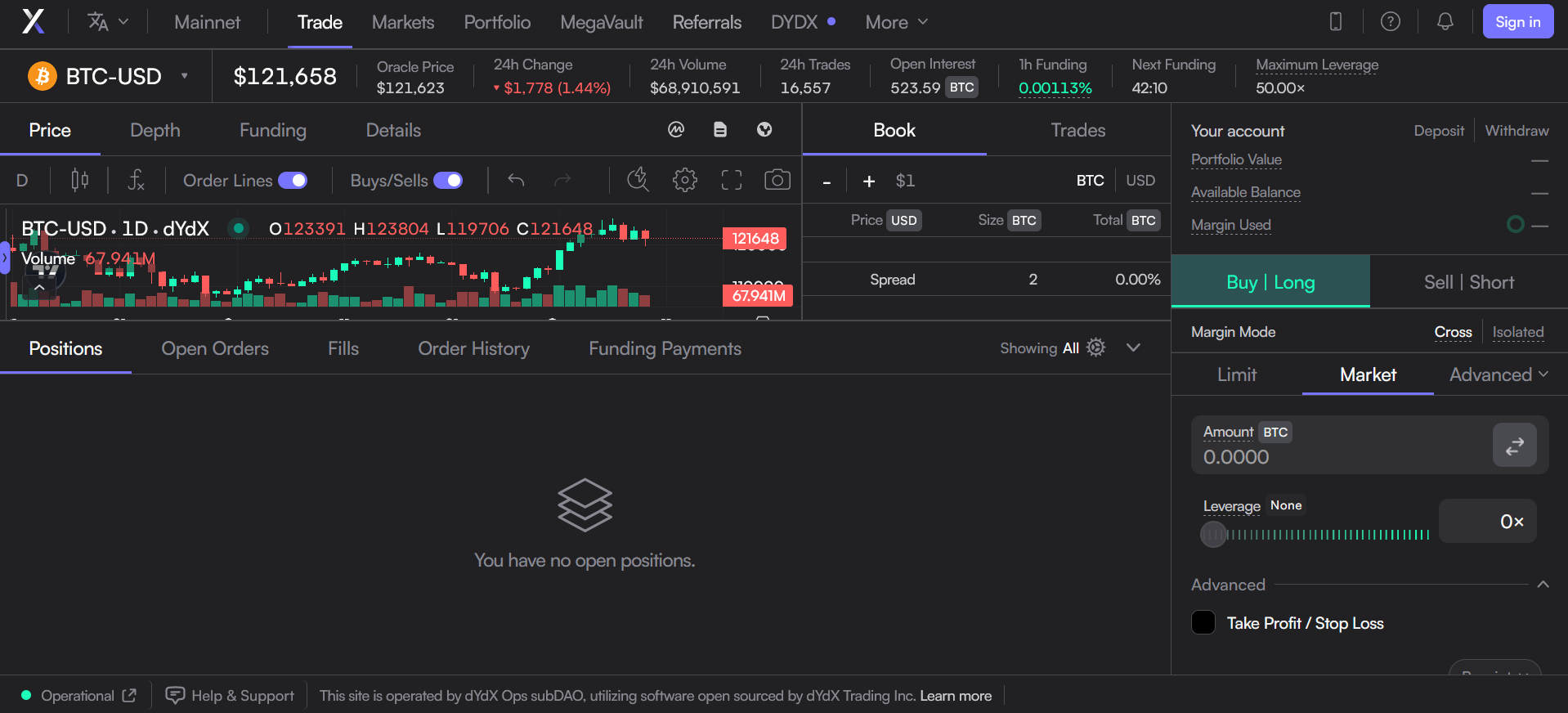Toggle Order Lines switch off

pyautogui.click(x=293, y=181)
